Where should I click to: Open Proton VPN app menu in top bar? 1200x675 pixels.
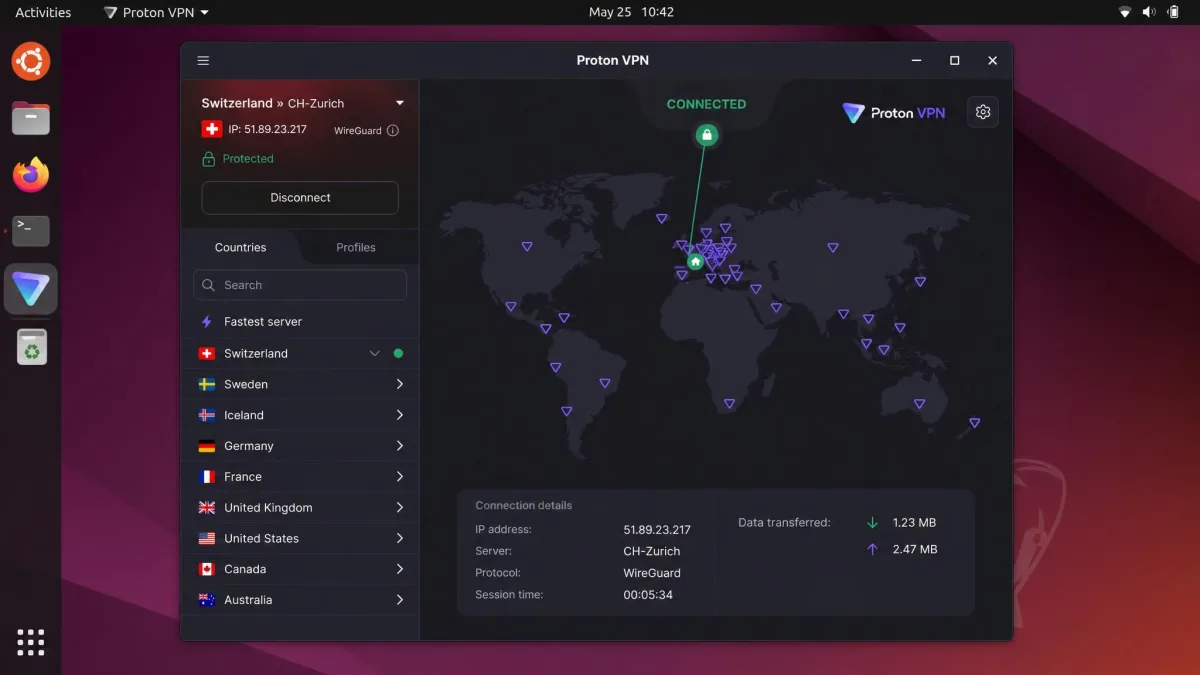point(157,13)
